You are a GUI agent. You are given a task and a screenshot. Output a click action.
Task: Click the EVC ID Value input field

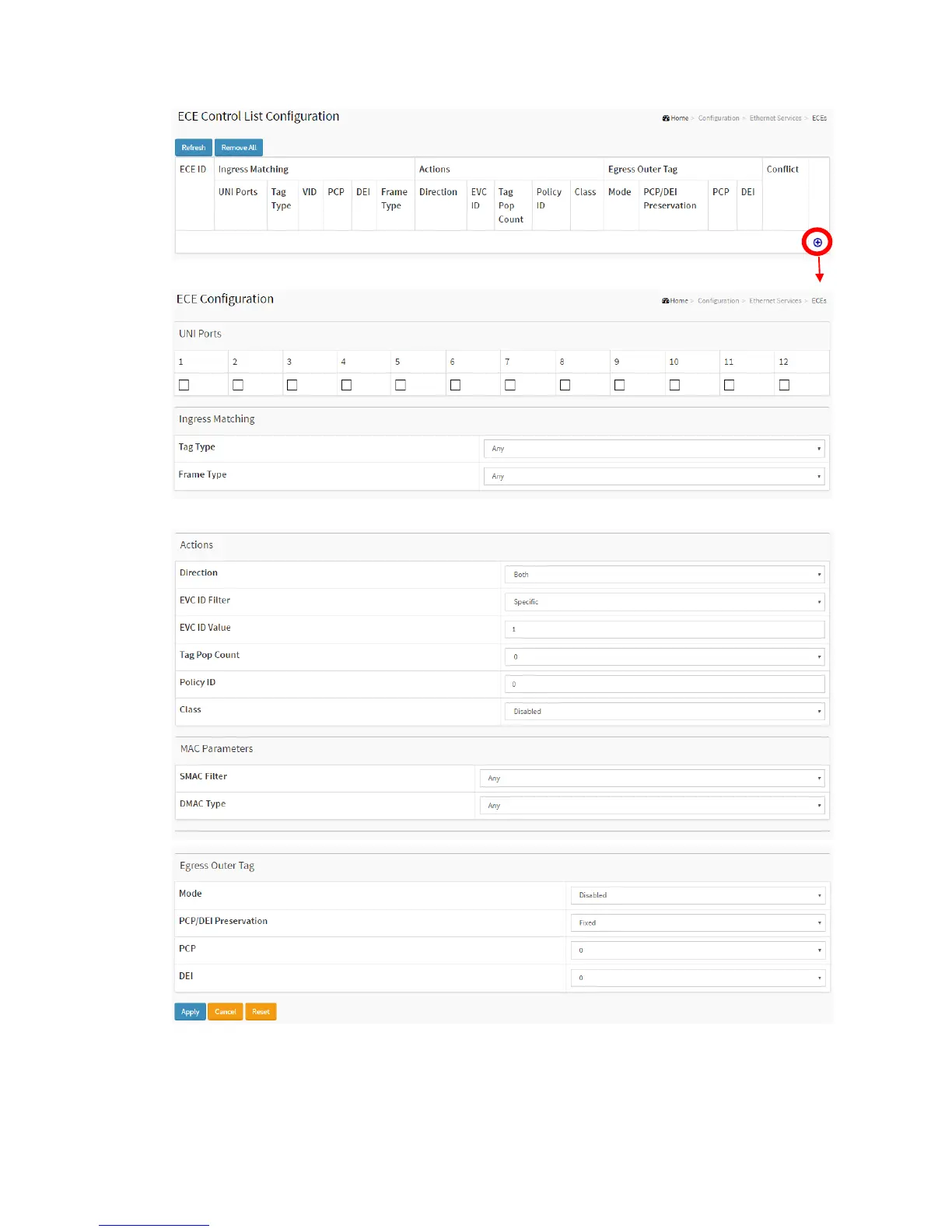pyautogui.click(x=665, y=629)
